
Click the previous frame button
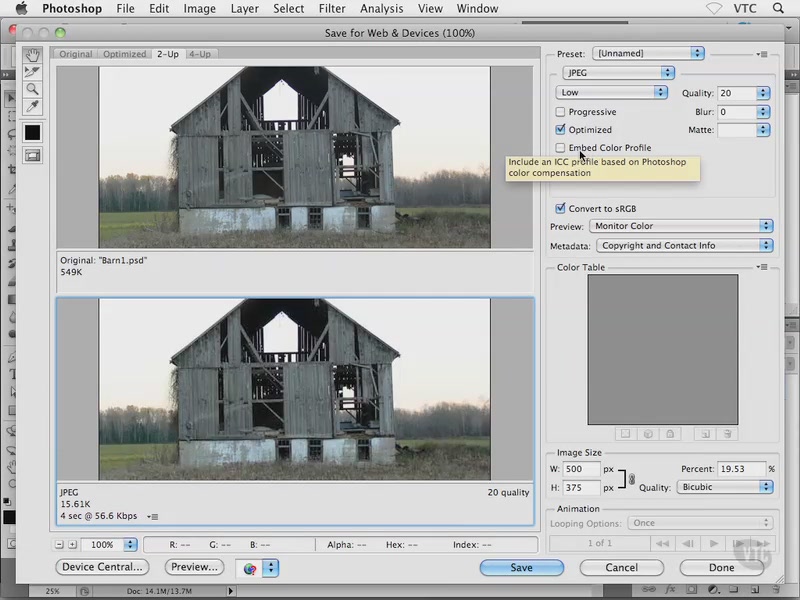[688, 543]
